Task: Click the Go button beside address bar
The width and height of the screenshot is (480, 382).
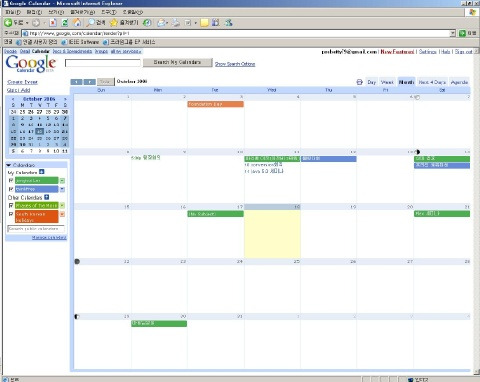Action: (467, 33)
